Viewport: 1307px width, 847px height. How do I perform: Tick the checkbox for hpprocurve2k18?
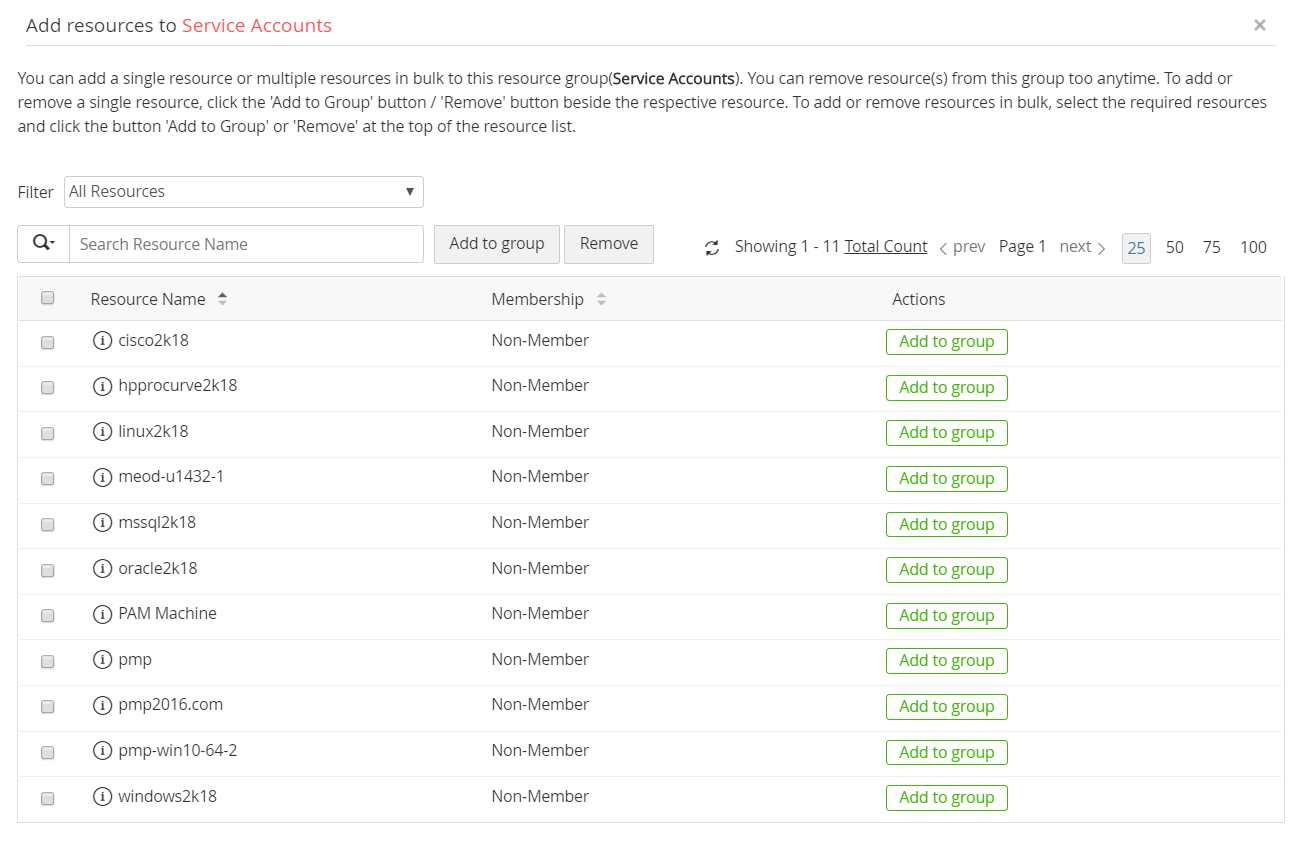tap(47, 387)
